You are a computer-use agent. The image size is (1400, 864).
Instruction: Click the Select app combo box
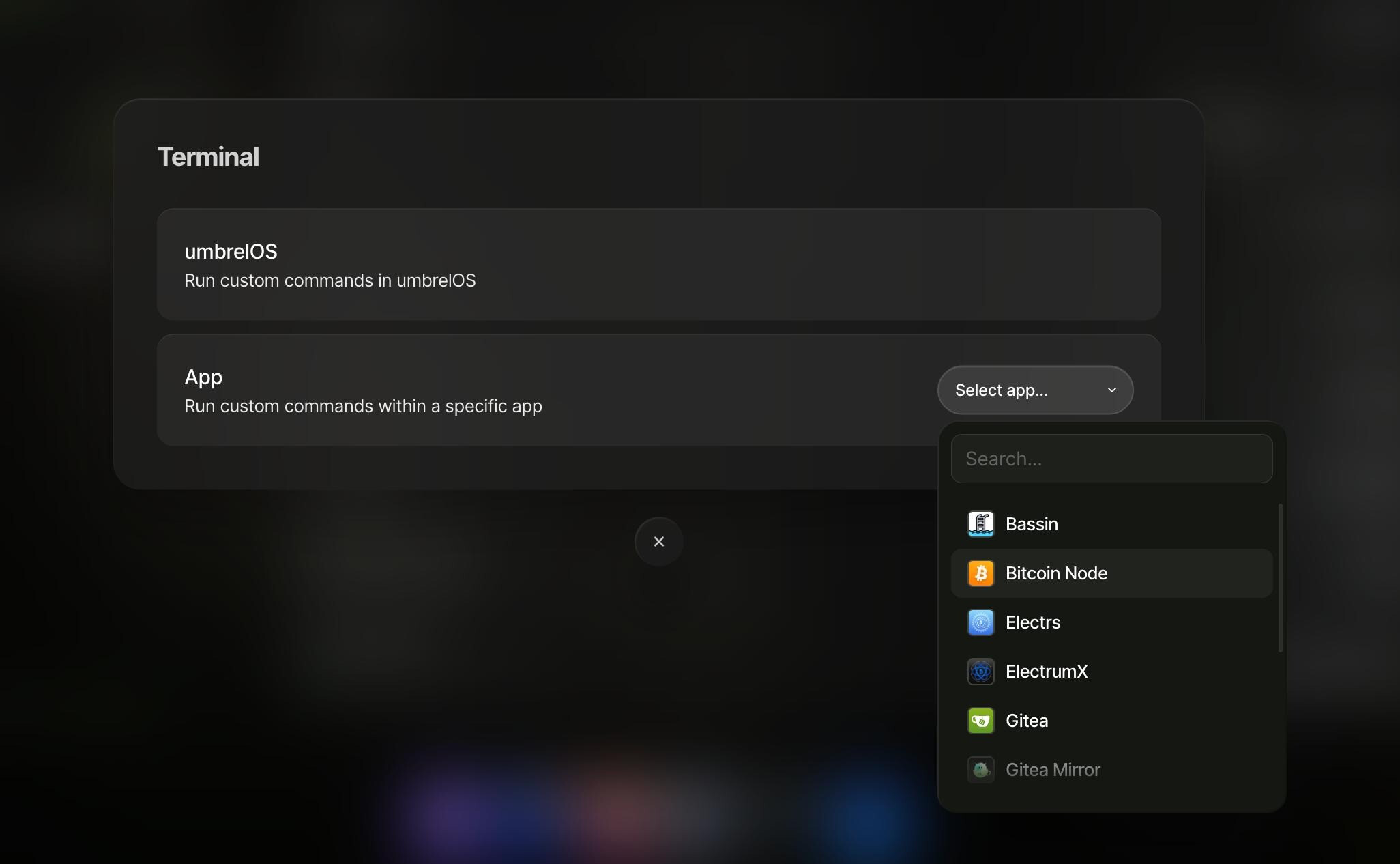pyautogui.click(x=1023, y=390)
